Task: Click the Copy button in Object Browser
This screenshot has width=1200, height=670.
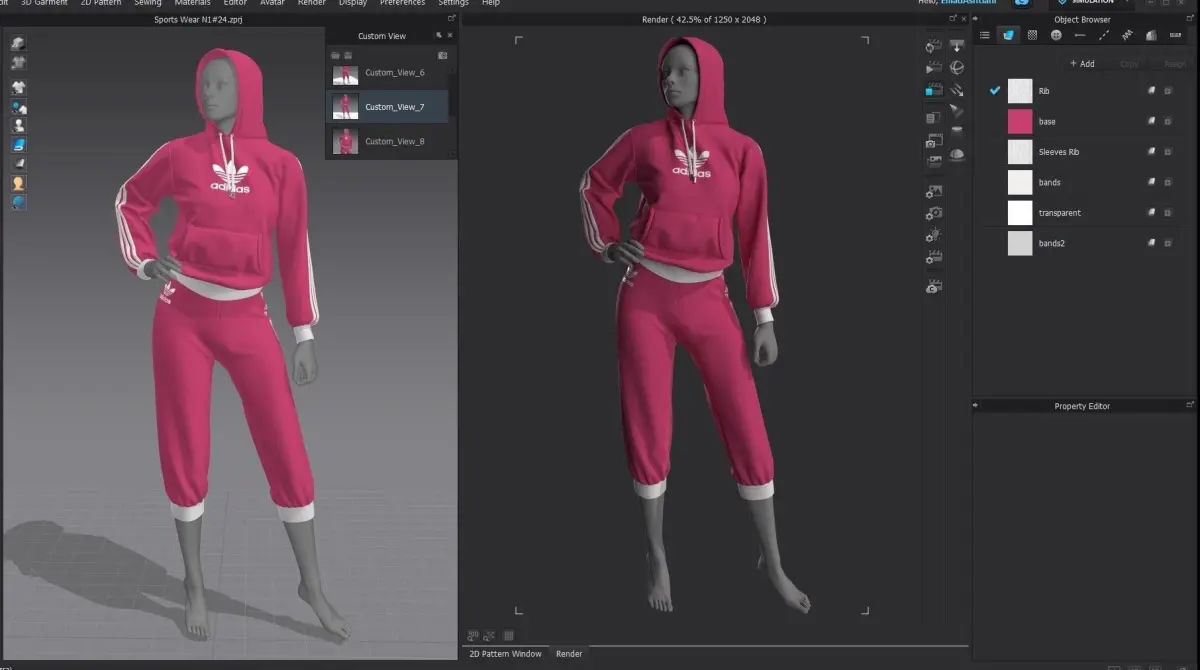Action: tap(1129, 63)
